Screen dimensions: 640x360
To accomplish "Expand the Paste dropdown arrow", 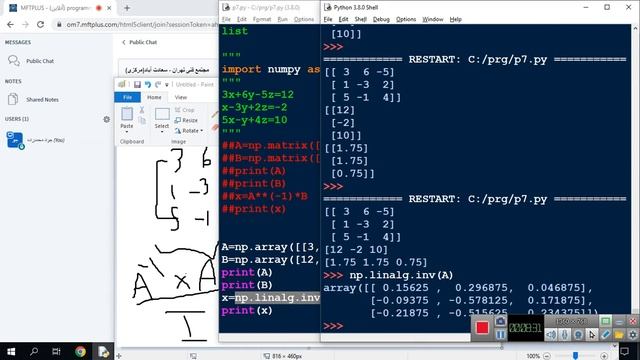I will pyautogui.click(x=127, y=131).
